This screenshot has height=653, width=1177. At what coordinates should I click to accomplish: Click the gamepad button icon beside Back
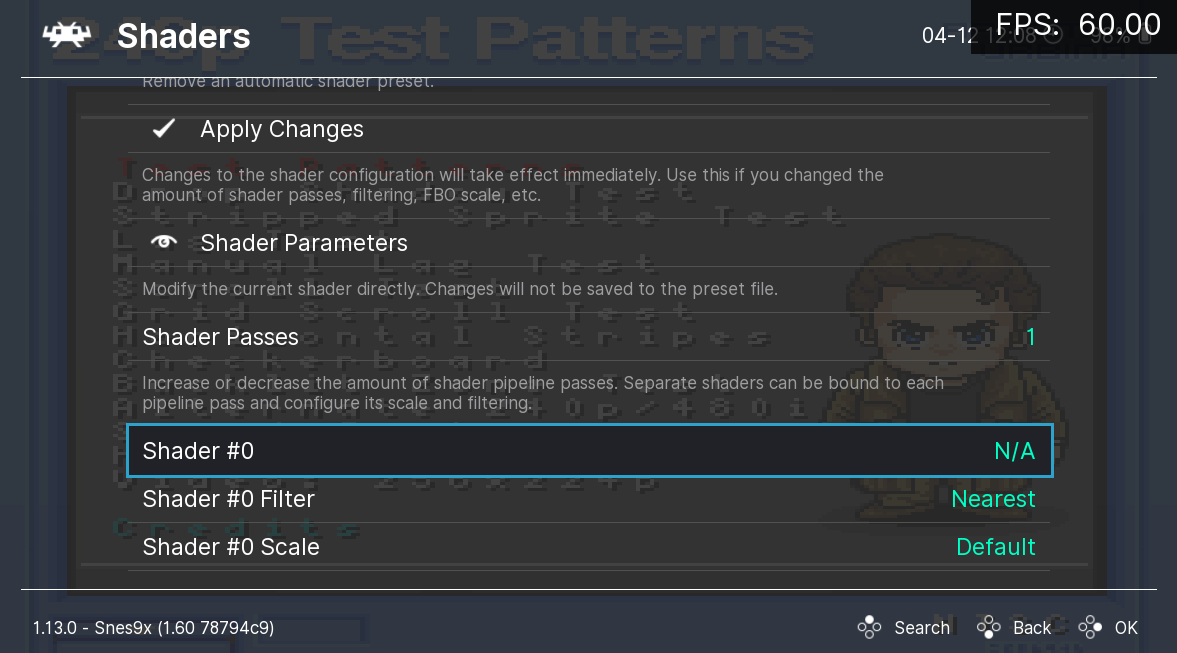(988, 627)
